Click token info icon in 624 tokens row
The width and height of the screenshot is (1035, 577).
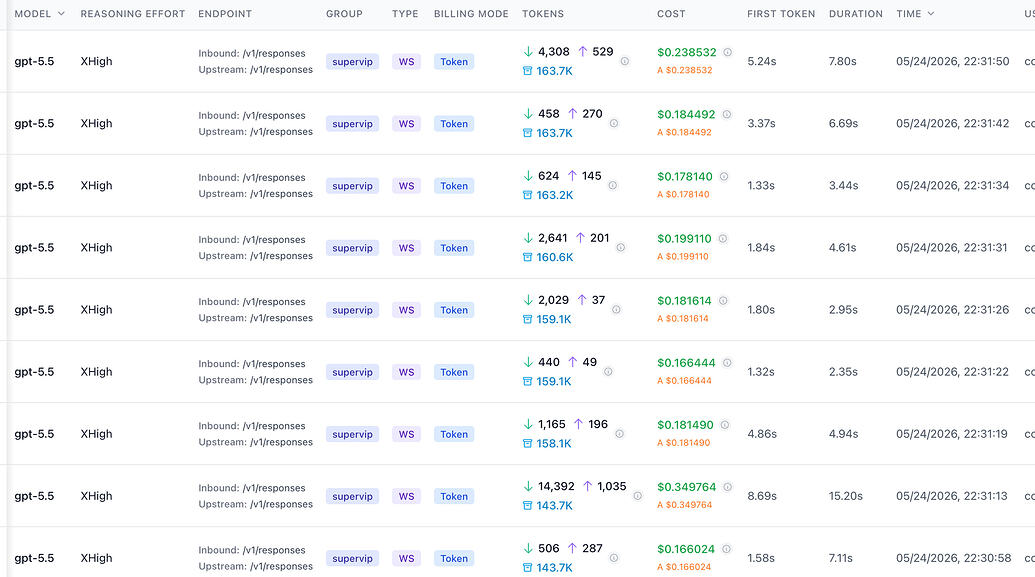pyautogui.click(x=613, y=186)
